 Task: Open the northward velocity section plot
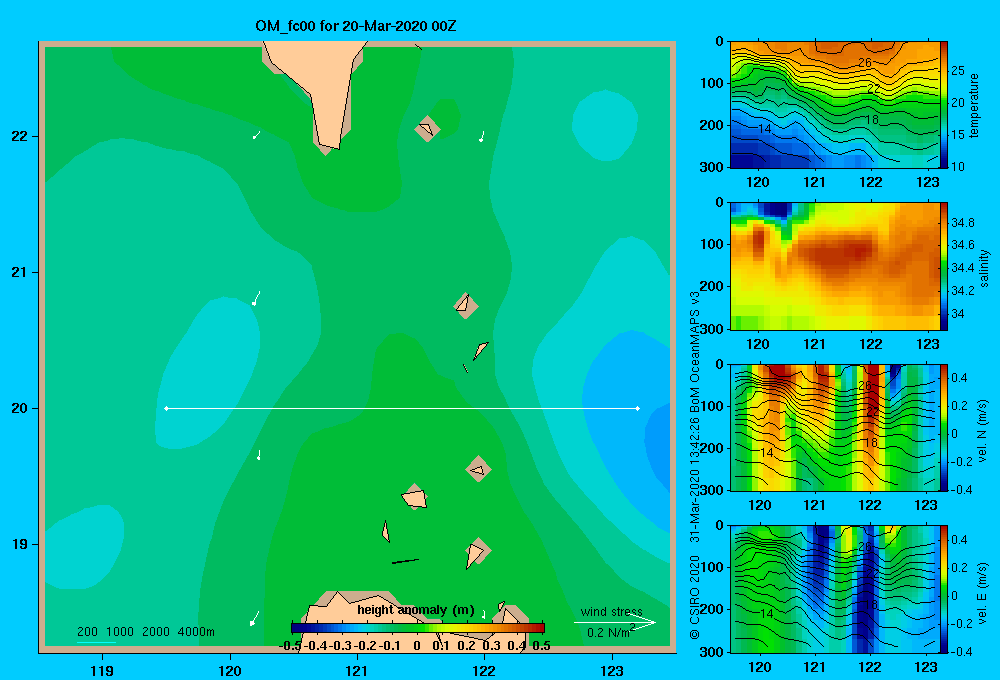click(x=835, y=427)
